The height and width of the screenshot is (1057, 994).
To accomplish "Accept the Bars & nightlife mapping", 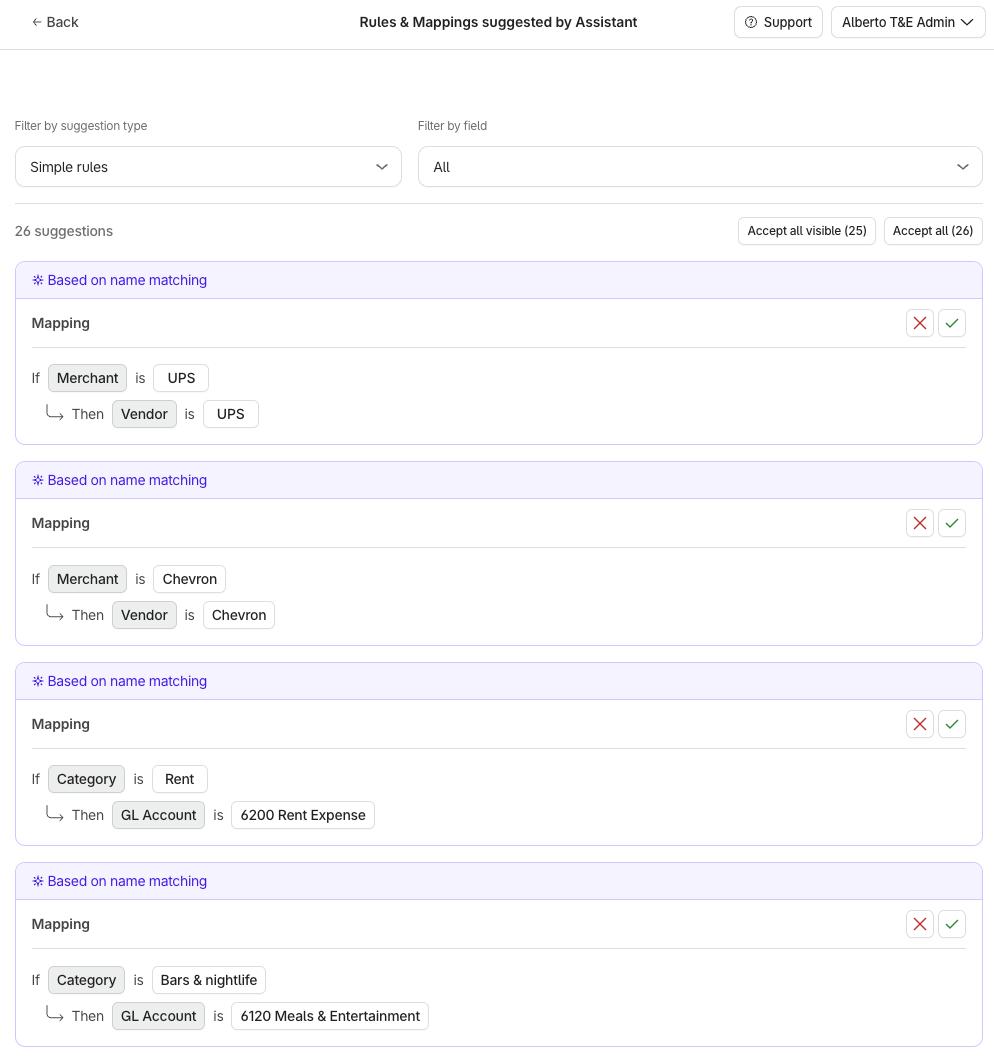I will [x=951, y=923].
